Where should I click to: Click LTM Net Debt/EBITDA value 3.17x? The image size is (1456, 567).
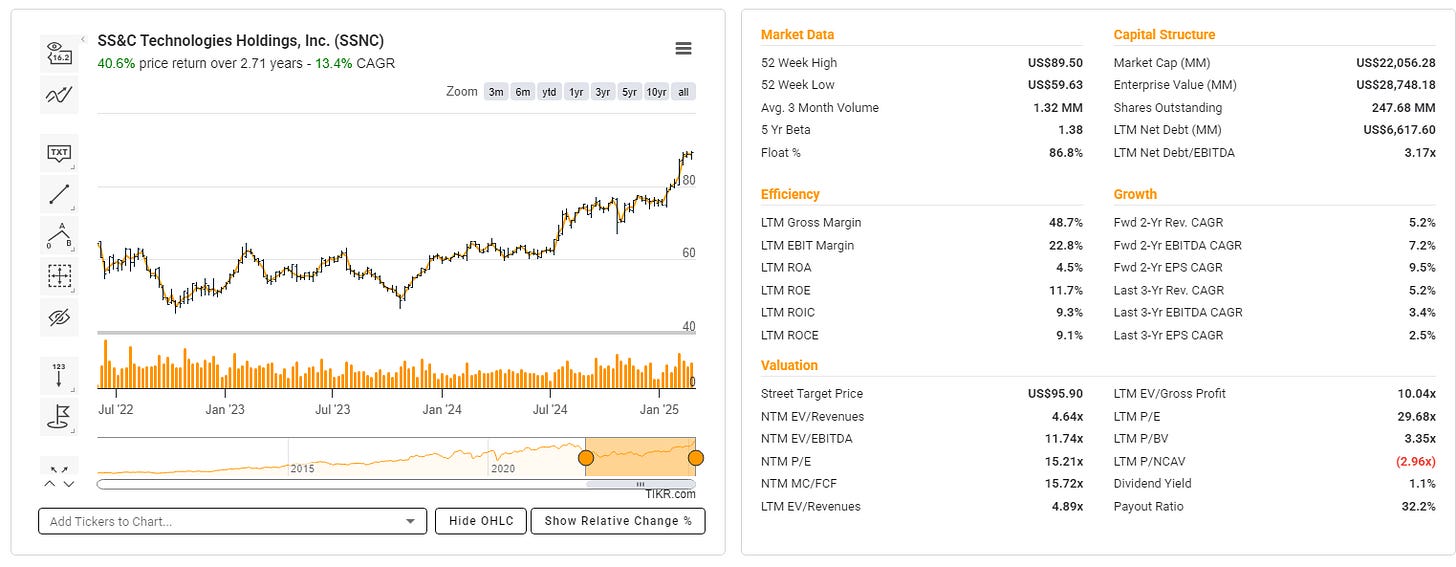tap(1420, 153)
